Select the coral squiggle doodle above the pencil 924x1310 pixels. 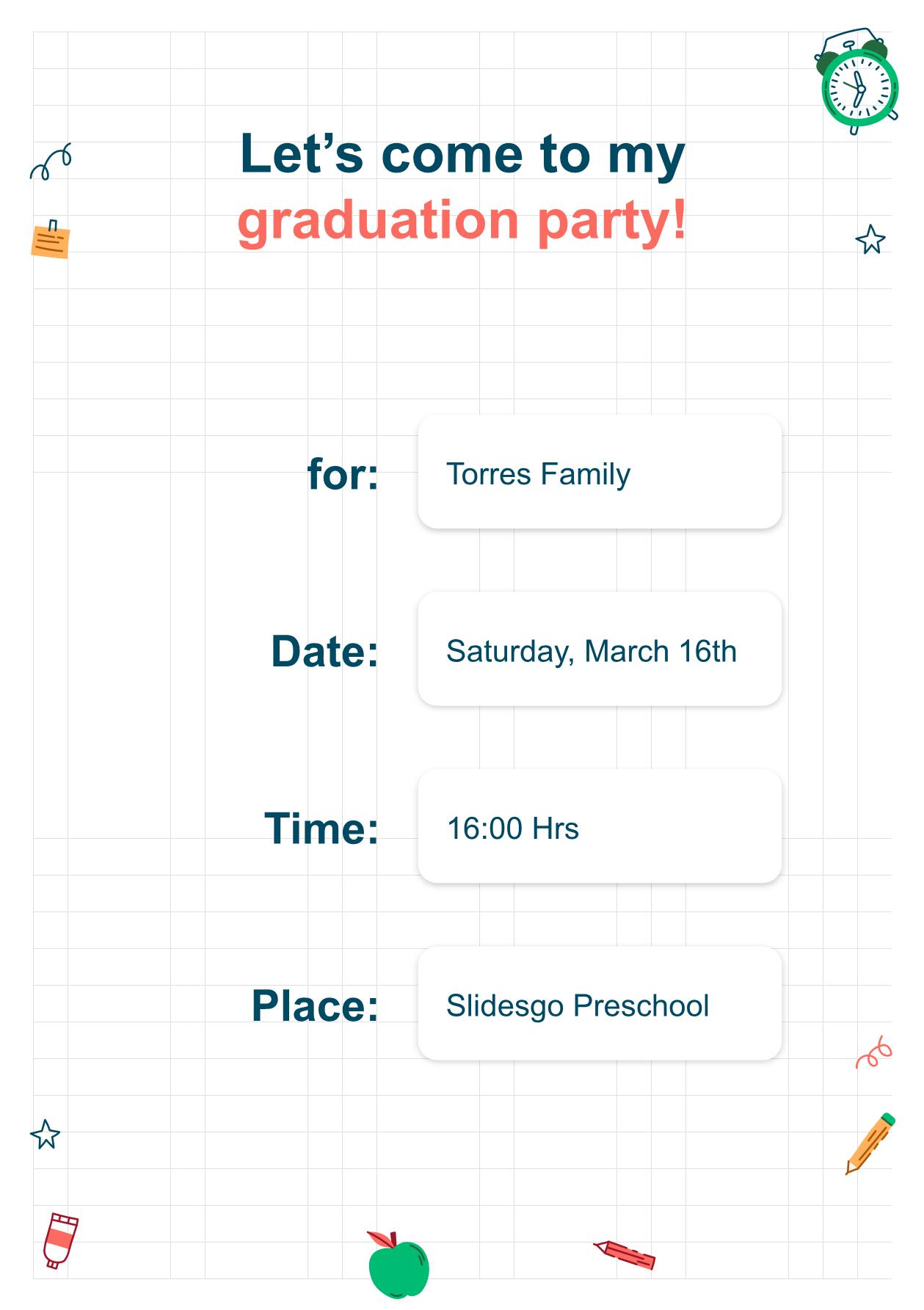click(874, 1052)
